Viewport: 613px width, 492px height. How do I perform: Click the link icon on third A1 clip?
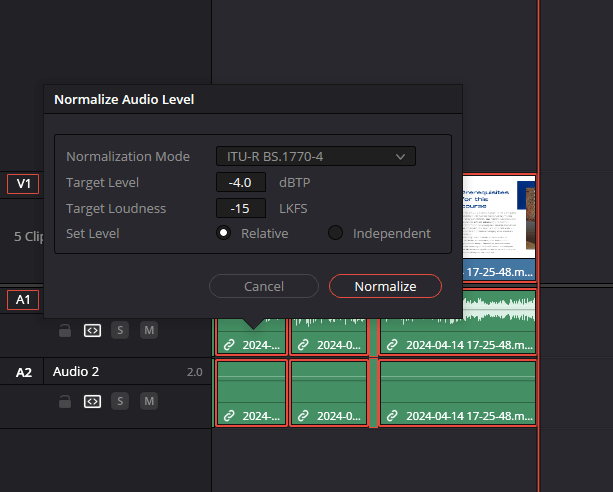point(392,345)
